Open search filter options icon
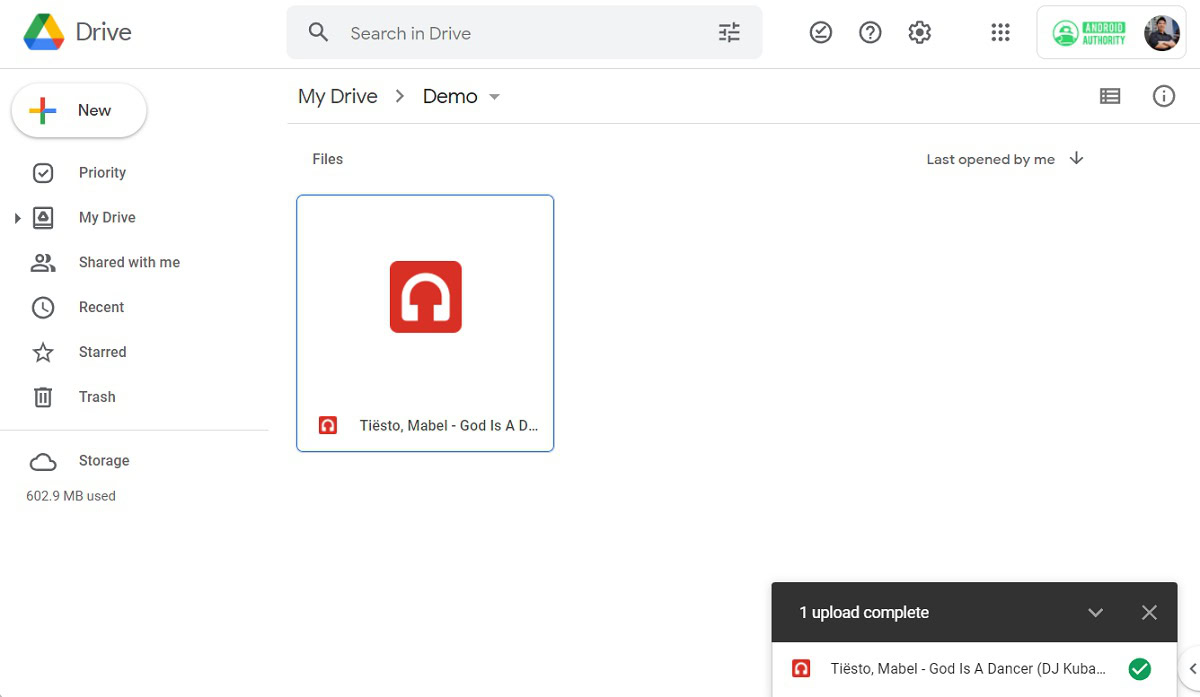 click(729, 33)
